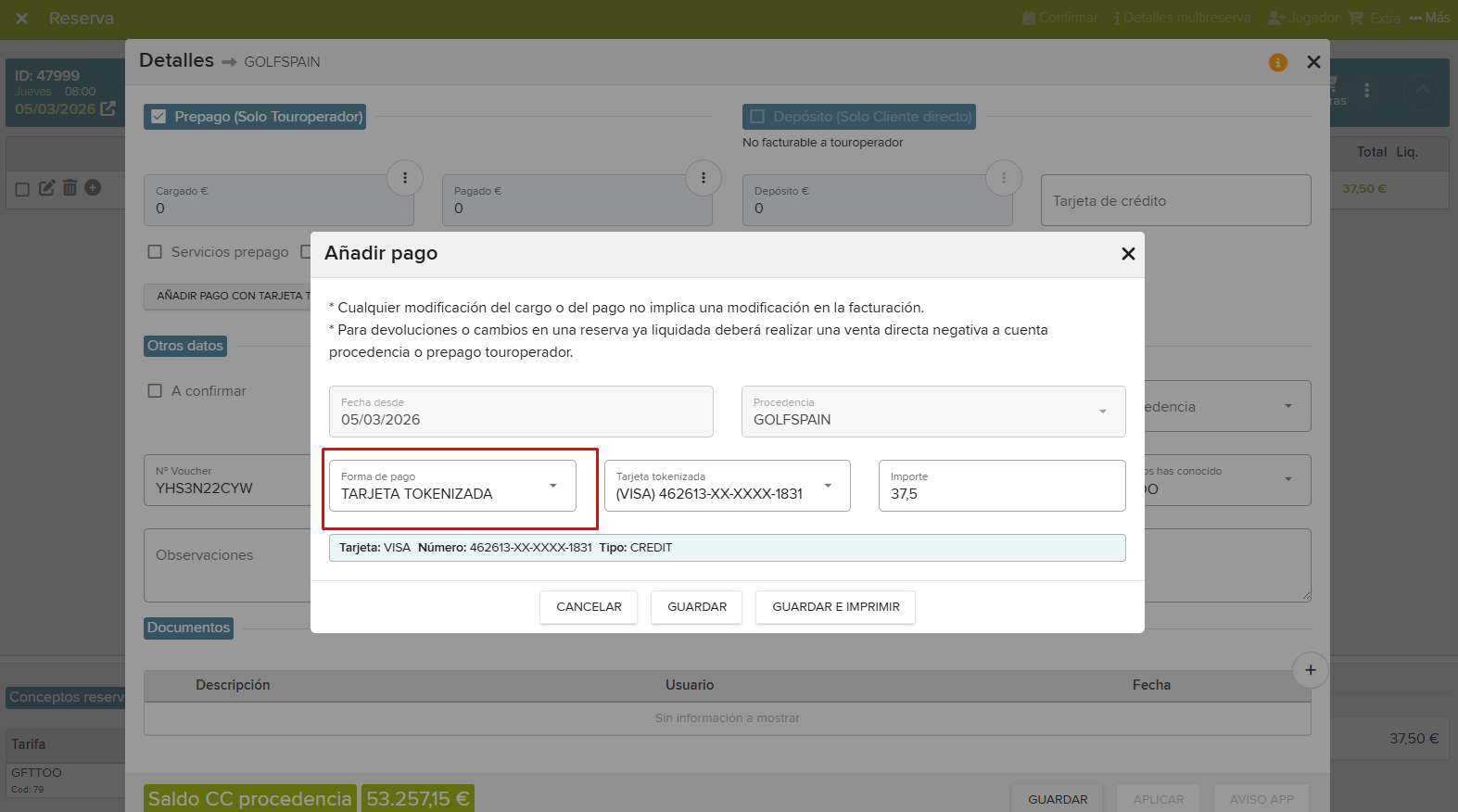
Task: Click the CANCELAR button
Action: pyautogui.click(x=589, y=607)
